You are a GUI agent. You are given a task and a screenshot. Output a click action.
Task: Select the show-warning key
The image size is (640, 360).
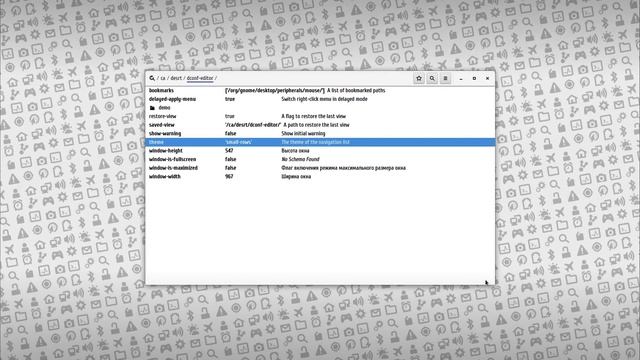[x=320, y=133]
